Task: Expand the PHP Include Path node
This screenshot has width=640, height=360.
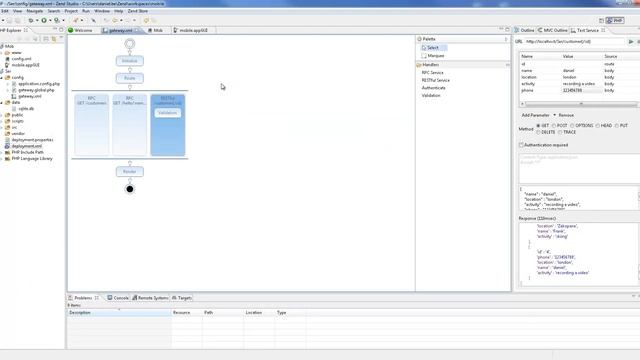Action: pos(2,152)
